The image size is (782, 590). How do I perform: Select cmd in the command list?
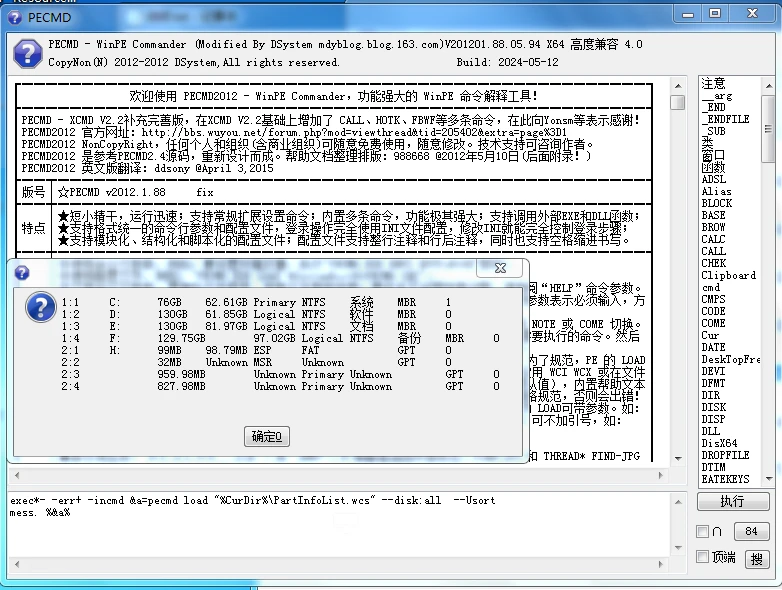pos(711,287)
